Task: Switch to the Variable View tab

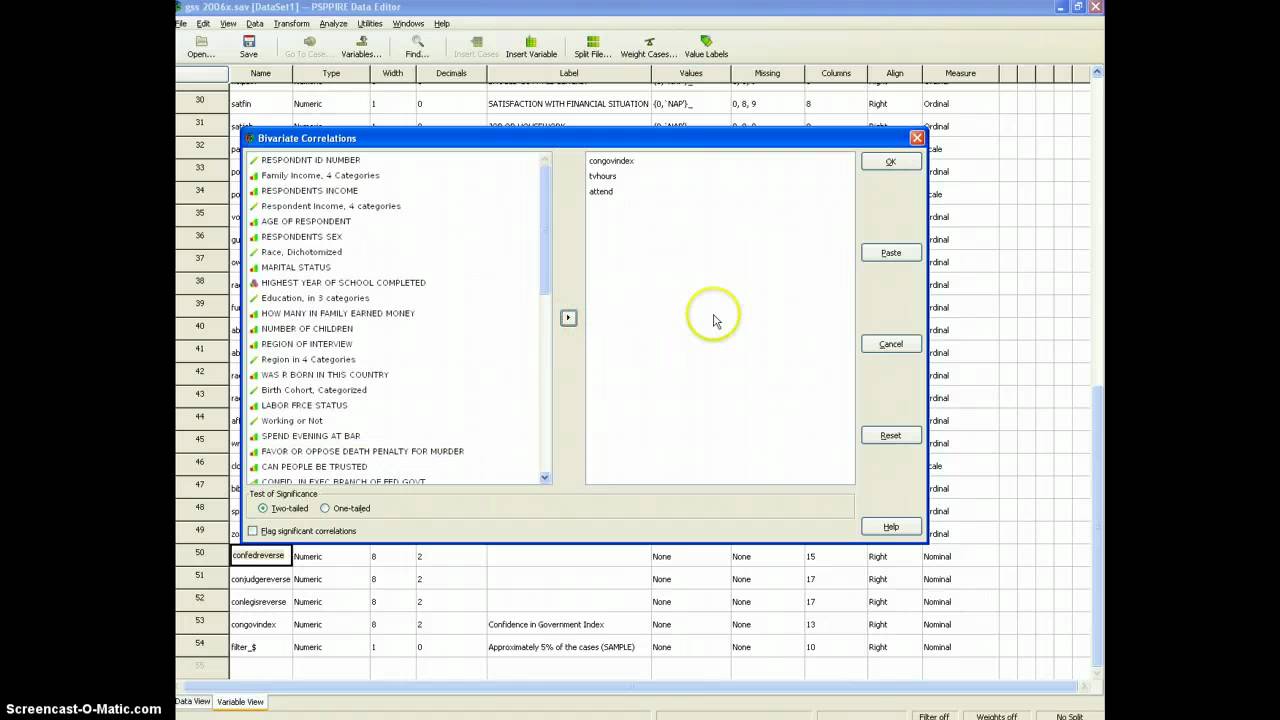Action: click(x=240, y=702)
